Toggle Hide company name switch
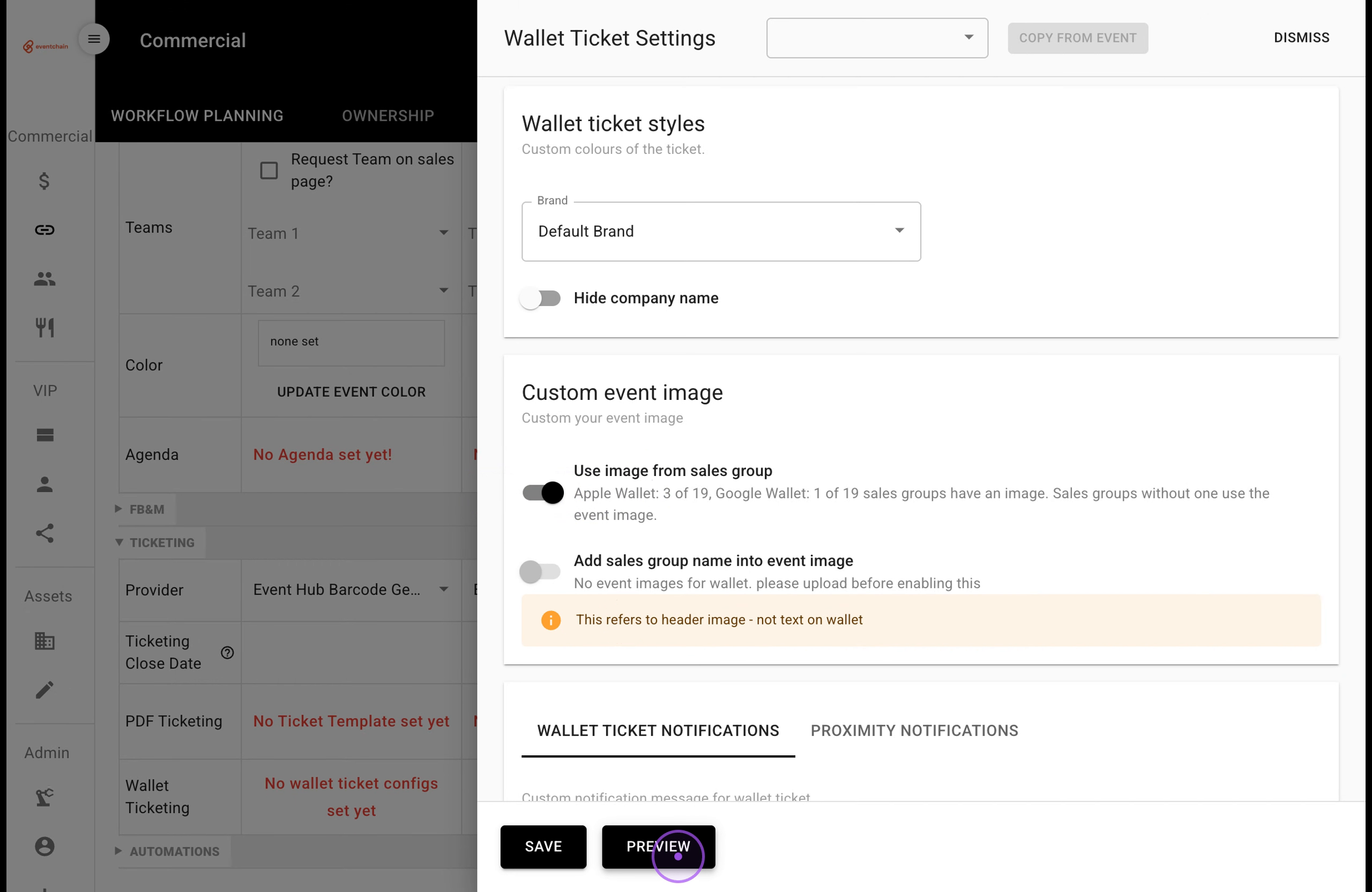 540,298
